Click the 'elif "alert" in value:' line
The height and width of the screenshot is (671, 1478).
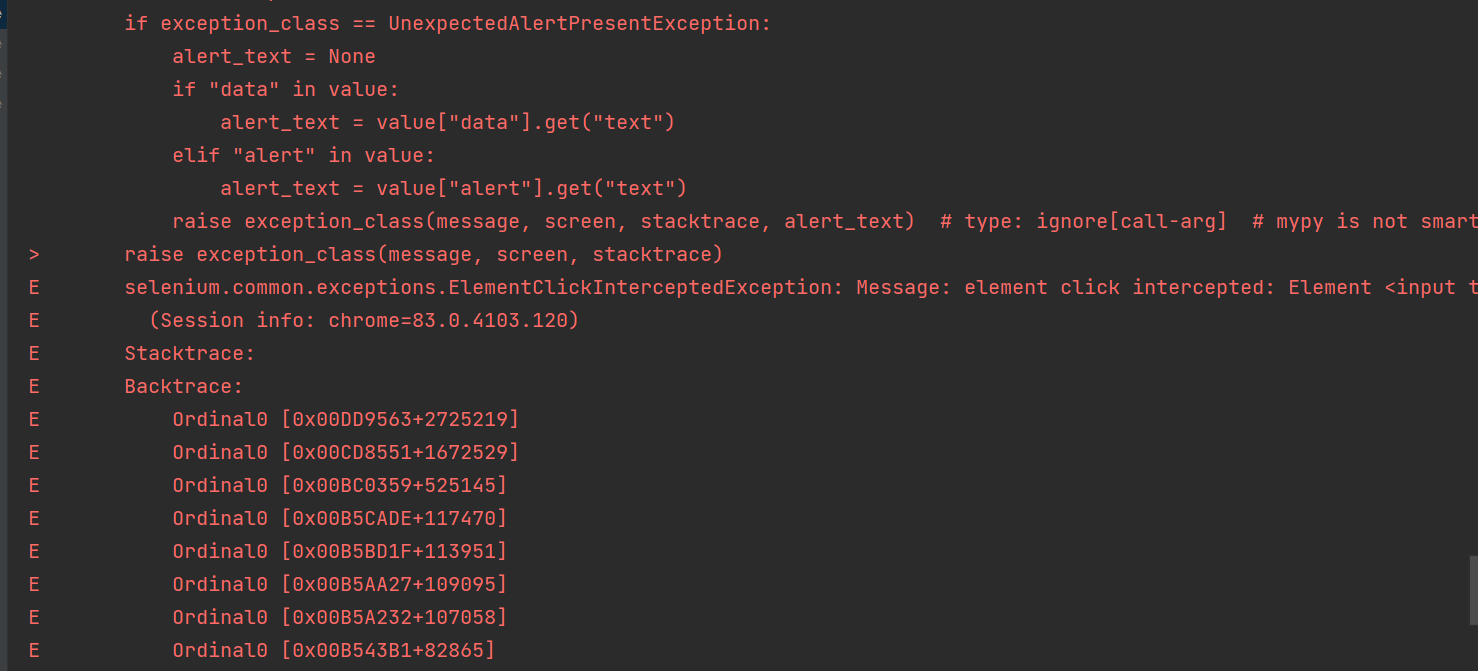coord(304,155)
